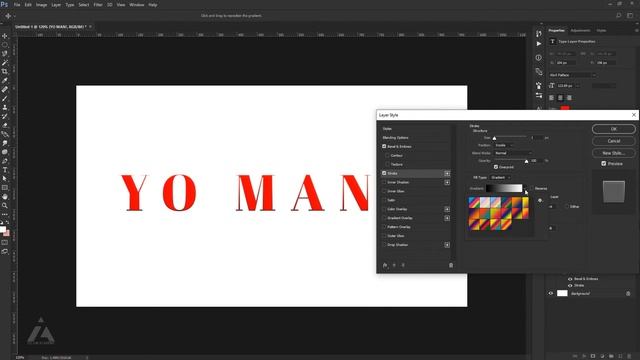Enable the Texture checkbox
Viewport: 640px width, 360px height.
tap(387, 164)
